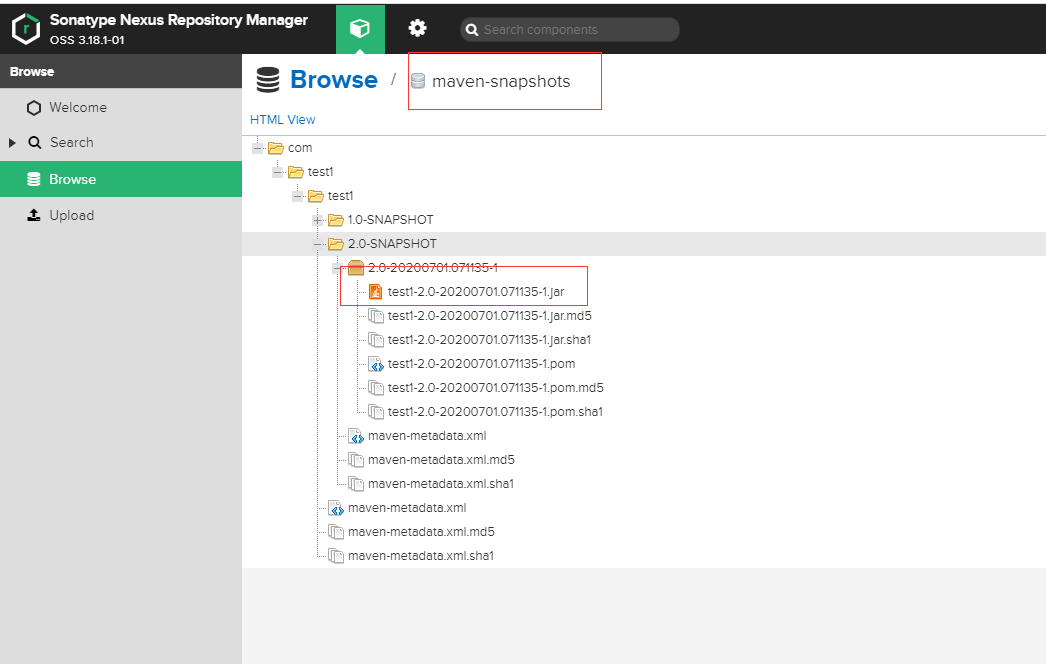Select the last maven-metadata.xml.sha1 in the tree
1046x664 pixels.
[421, 556]
